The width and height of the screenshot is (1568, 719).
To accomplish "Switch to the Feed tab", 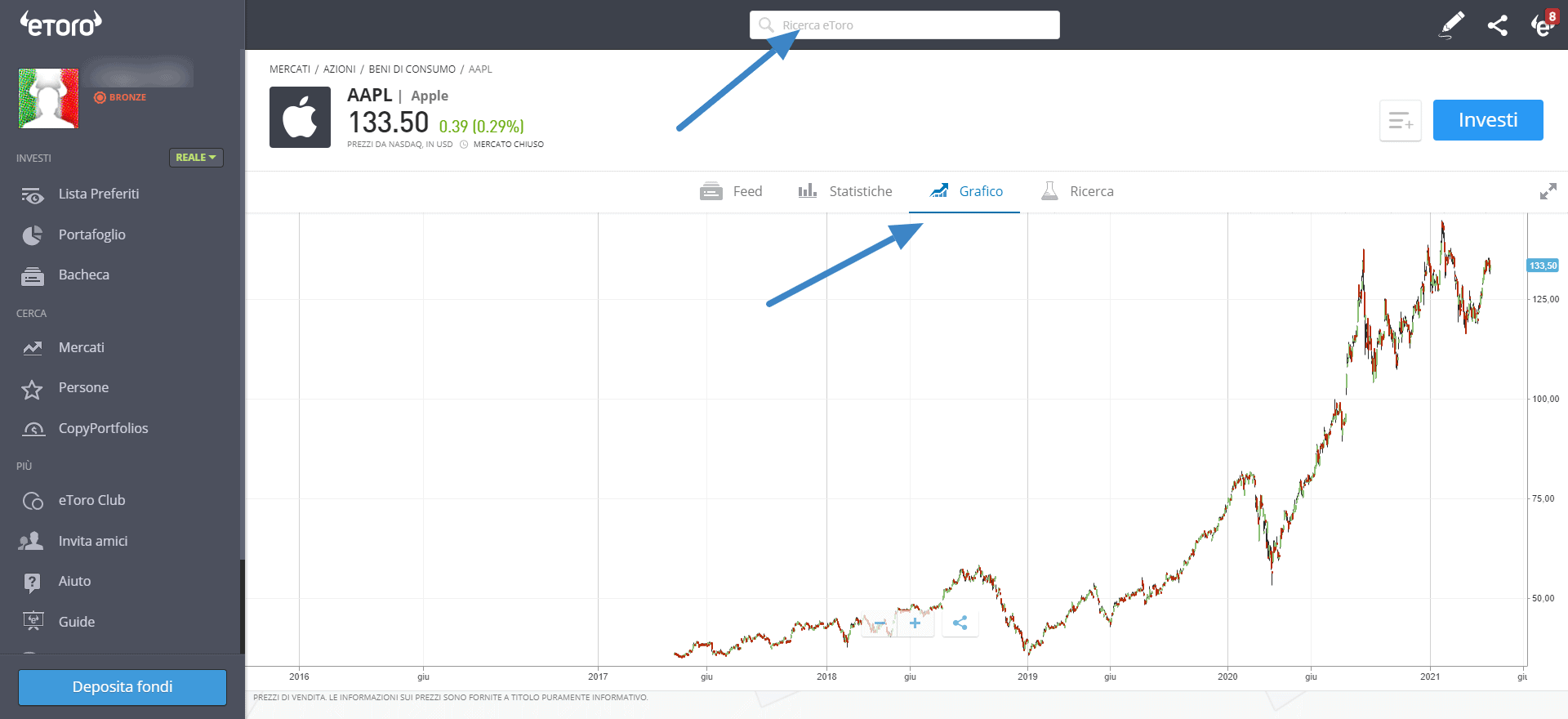I will (x=731, y=191).
